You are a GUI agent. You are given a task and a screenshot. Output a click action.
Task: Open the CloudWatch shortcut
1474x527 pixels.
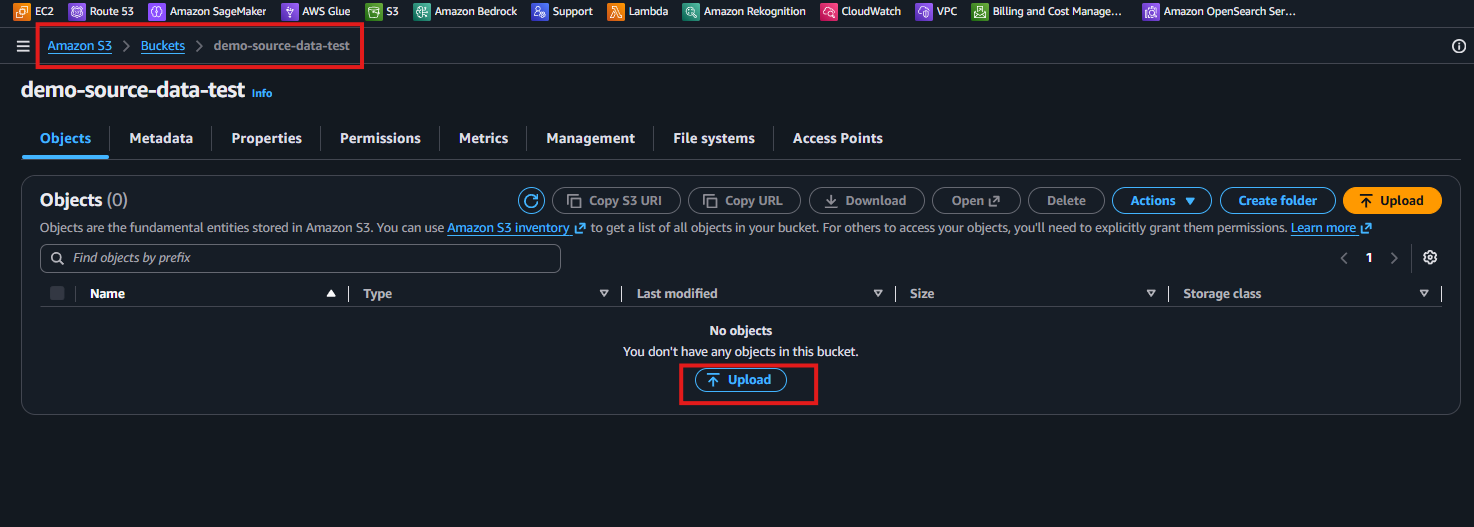pos(860,12)
